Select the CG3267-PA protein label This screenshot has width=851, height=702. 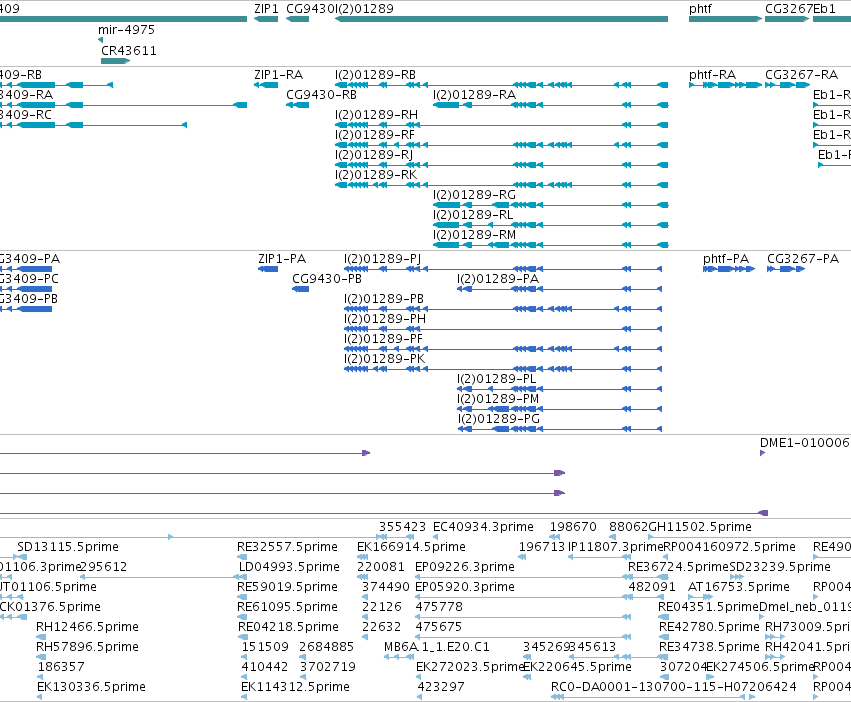pos(803,259)
